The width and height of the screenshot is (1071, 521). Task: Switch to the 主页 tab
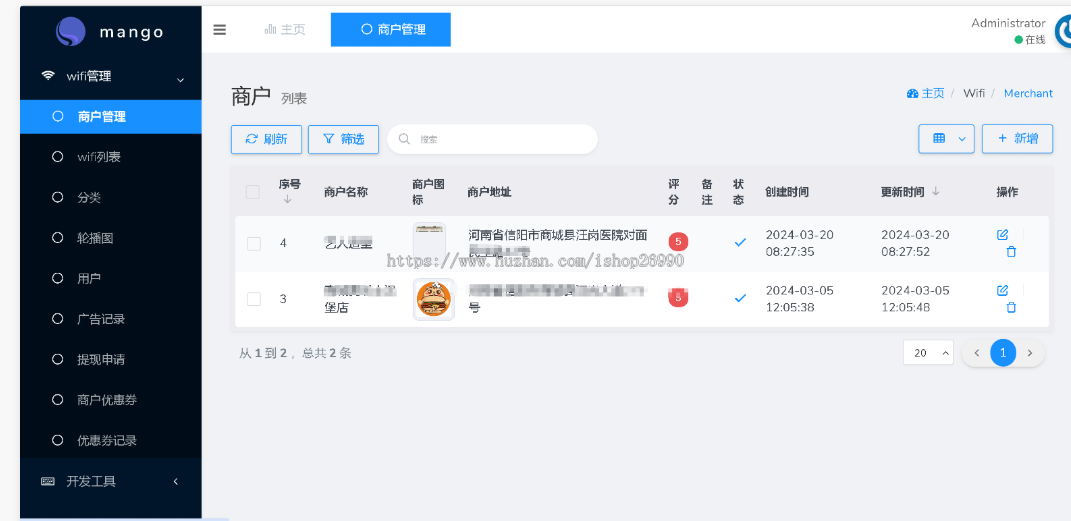(285, 29)
